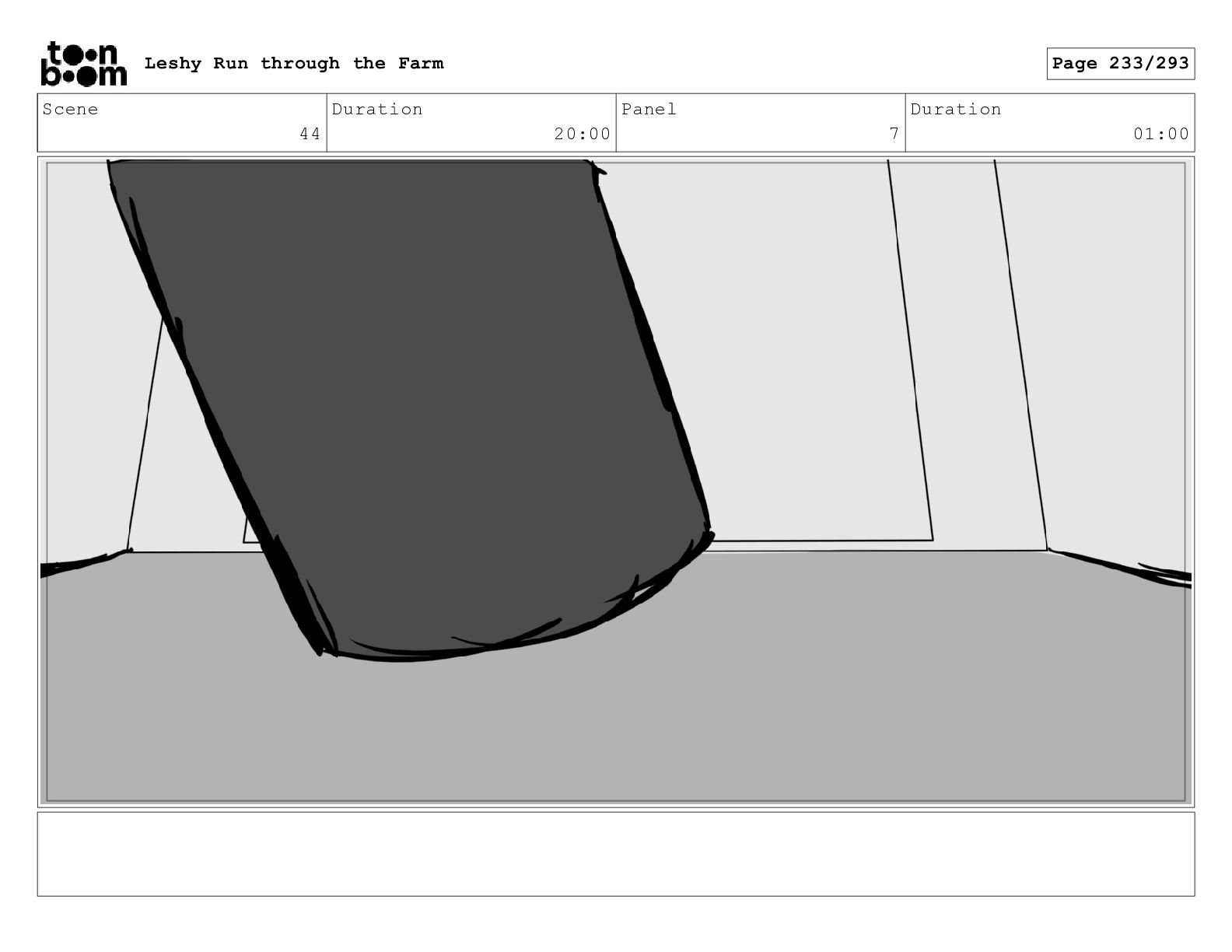The width and height of the screenshot is (1232, 952).
Task: Click the empty notes box below the panel
Action: pyautogui.click(x=616, y=854)
